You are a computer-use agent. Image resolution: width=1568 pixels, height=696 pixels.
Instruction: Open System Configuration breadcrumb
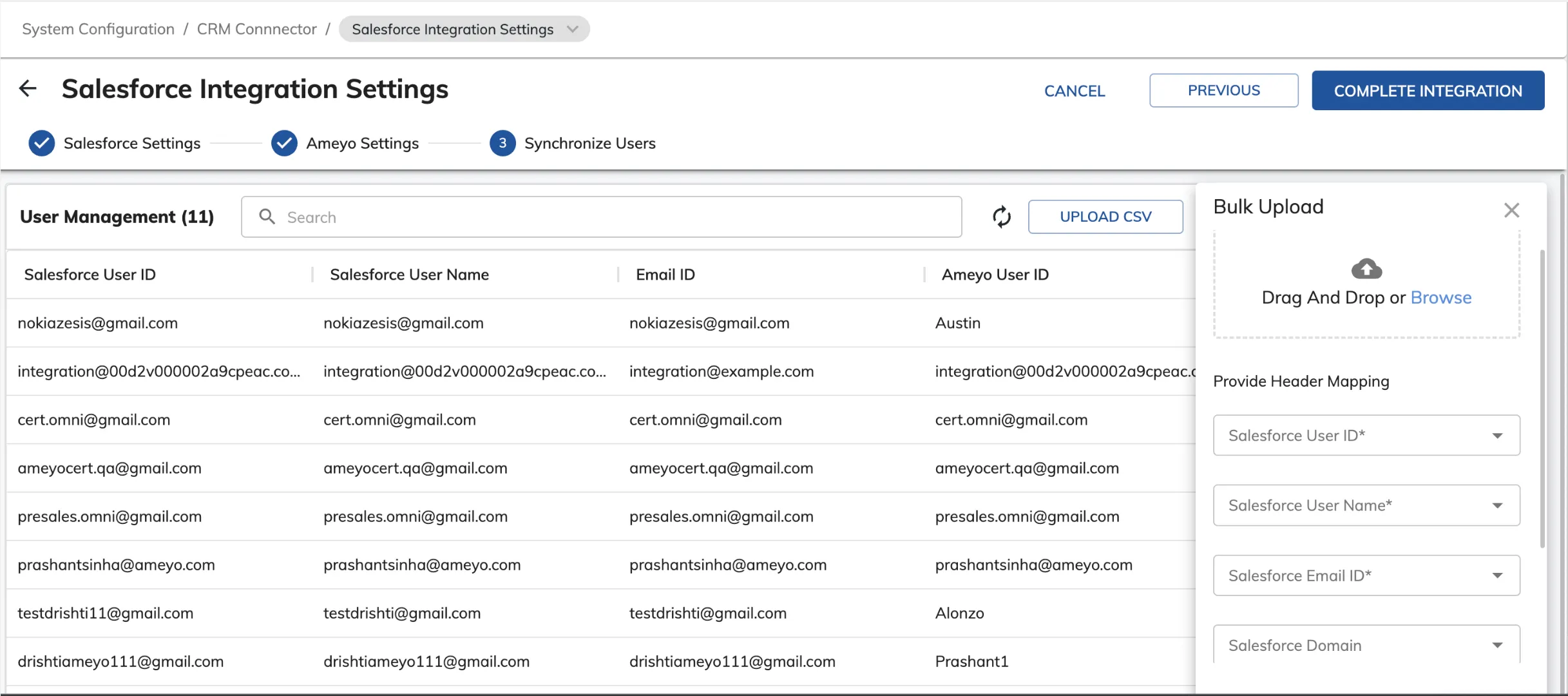[x=98, y=29]
